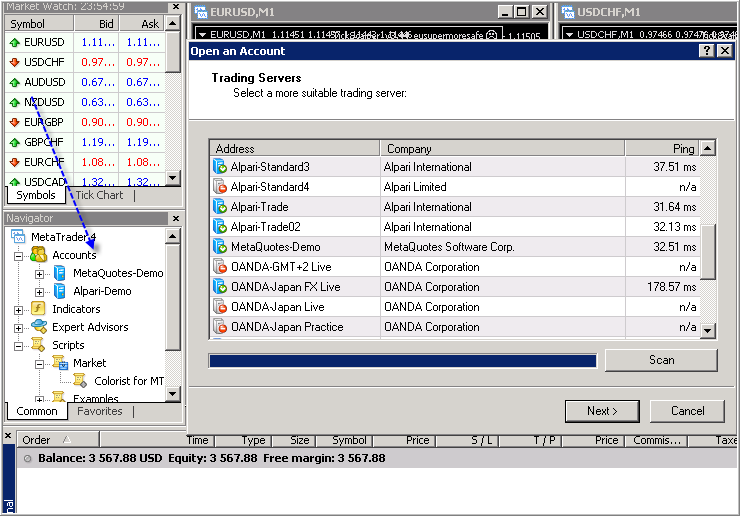This screenshot has height=516, width=740.
Task: Click the Alpari-Standard3 server icon
Action: [220, 167]
